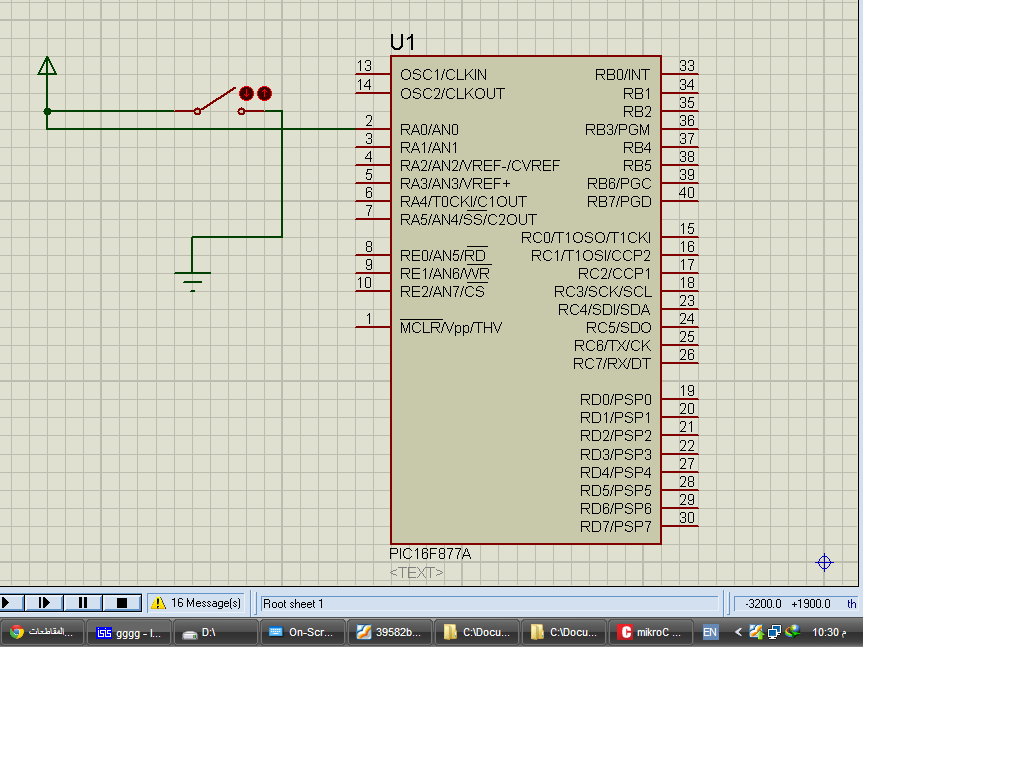The height and width of the screenshot is (768, 1024).
Task: Open the 16 Message(s) simulation log
Action: click(x=197, y=603)
